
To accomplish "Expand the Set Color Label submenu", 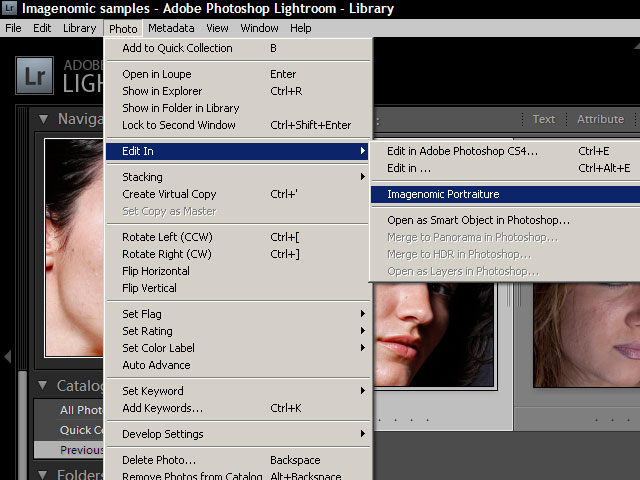I will 238,348.
